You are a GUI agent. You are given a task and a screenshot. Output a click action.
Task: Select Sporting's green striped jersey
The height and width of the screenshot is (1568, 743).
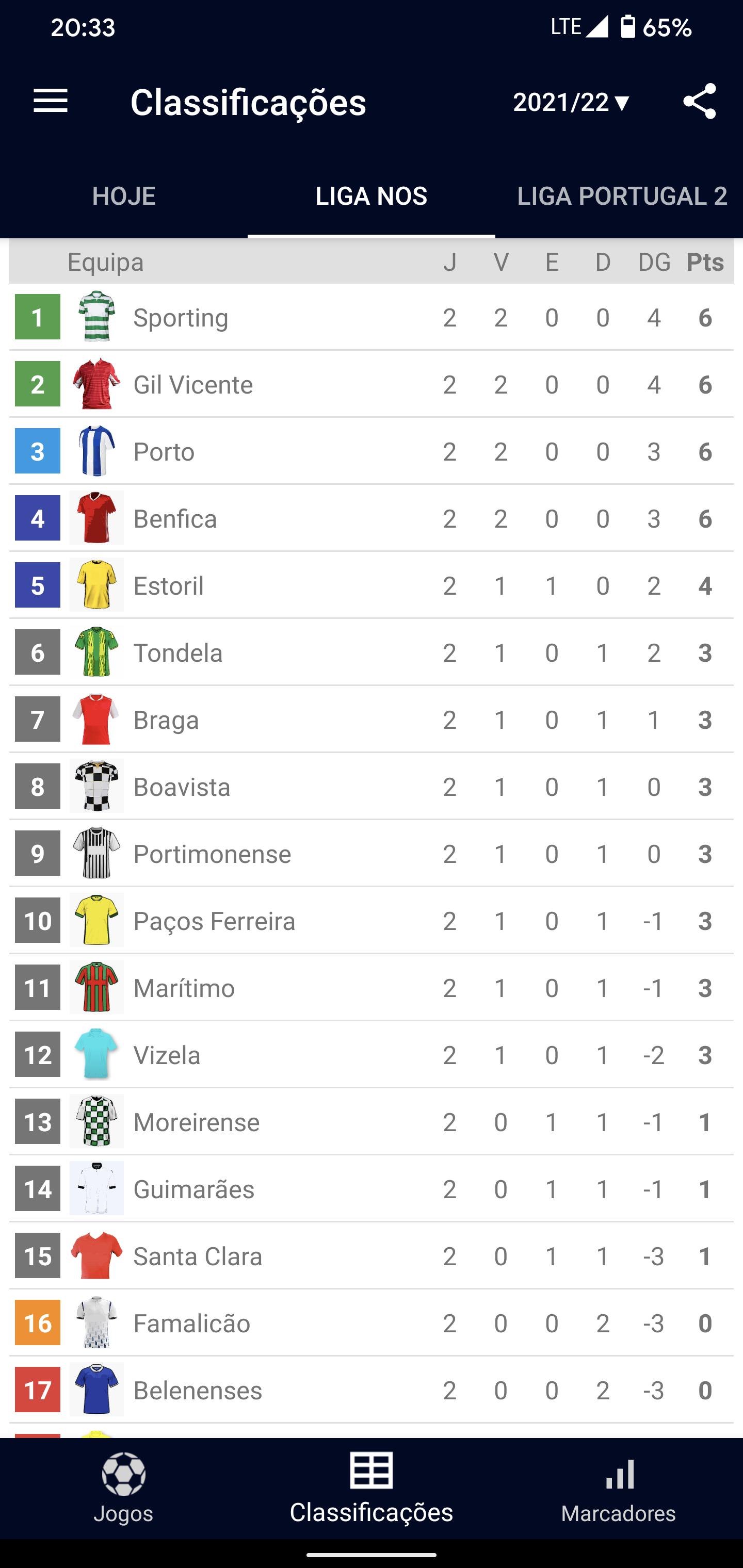point(96,317)
